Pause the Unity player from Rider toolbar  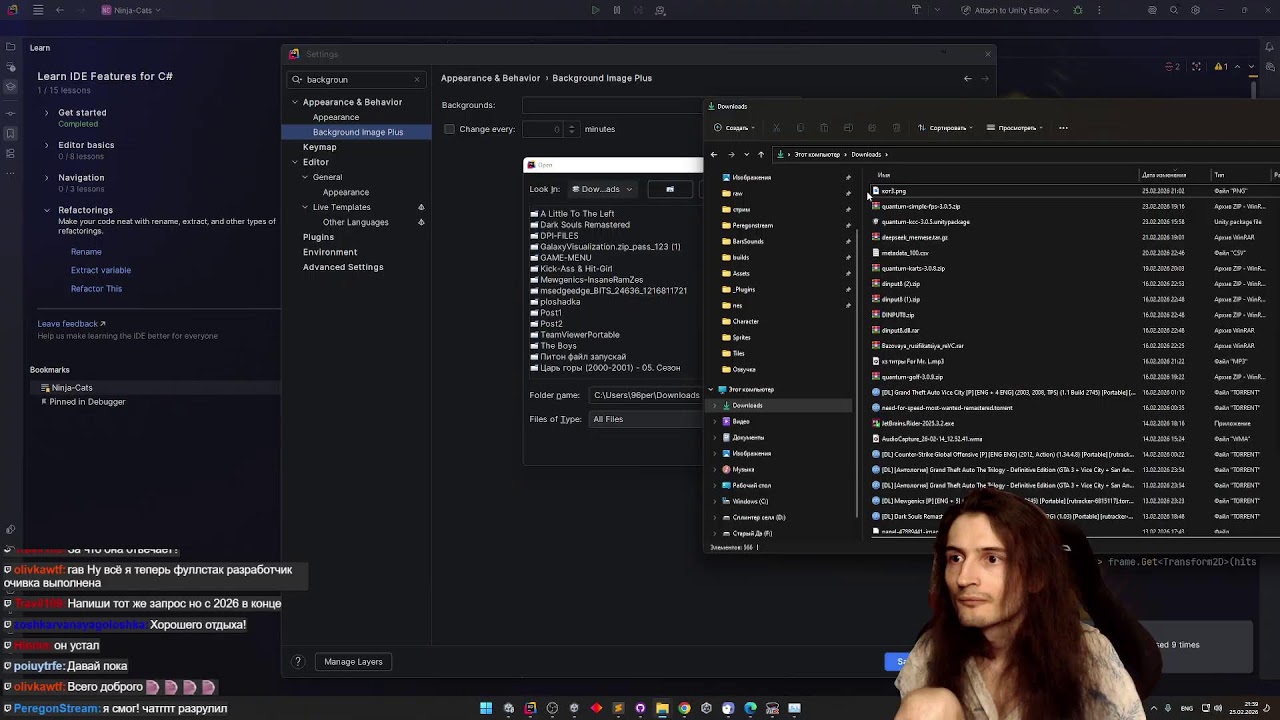pos(617,10)
